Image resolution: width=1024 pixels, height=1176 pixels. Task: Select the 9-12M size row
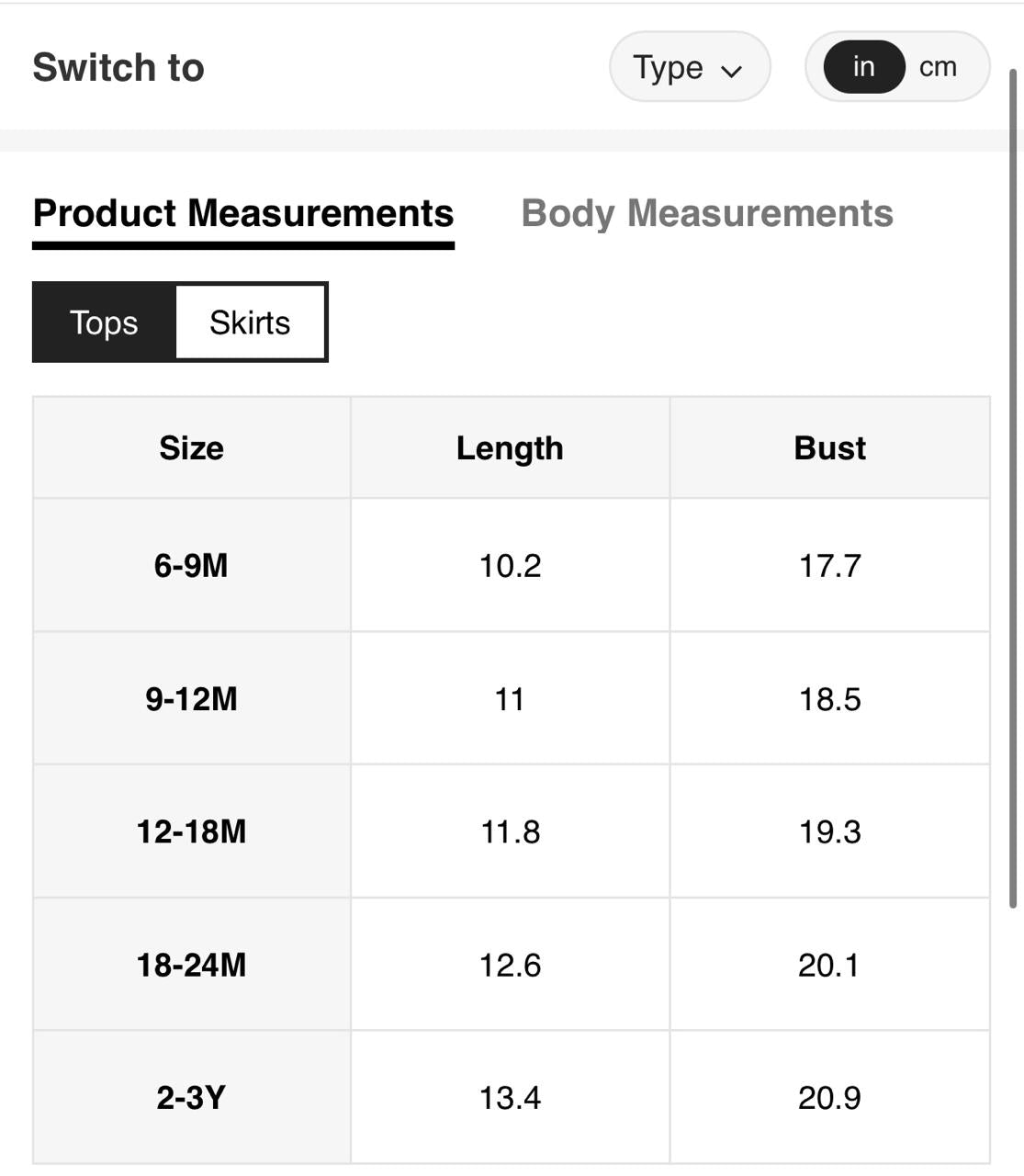[x=191, y=699]
